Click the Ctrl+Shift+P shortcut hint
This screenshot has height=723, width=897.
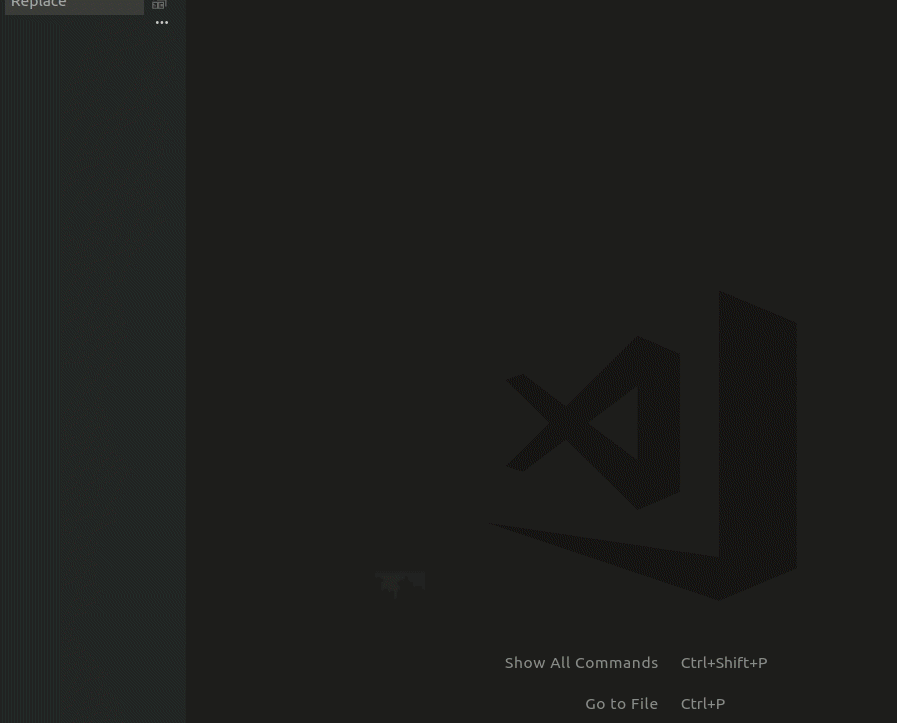click(x=724, y=663)
